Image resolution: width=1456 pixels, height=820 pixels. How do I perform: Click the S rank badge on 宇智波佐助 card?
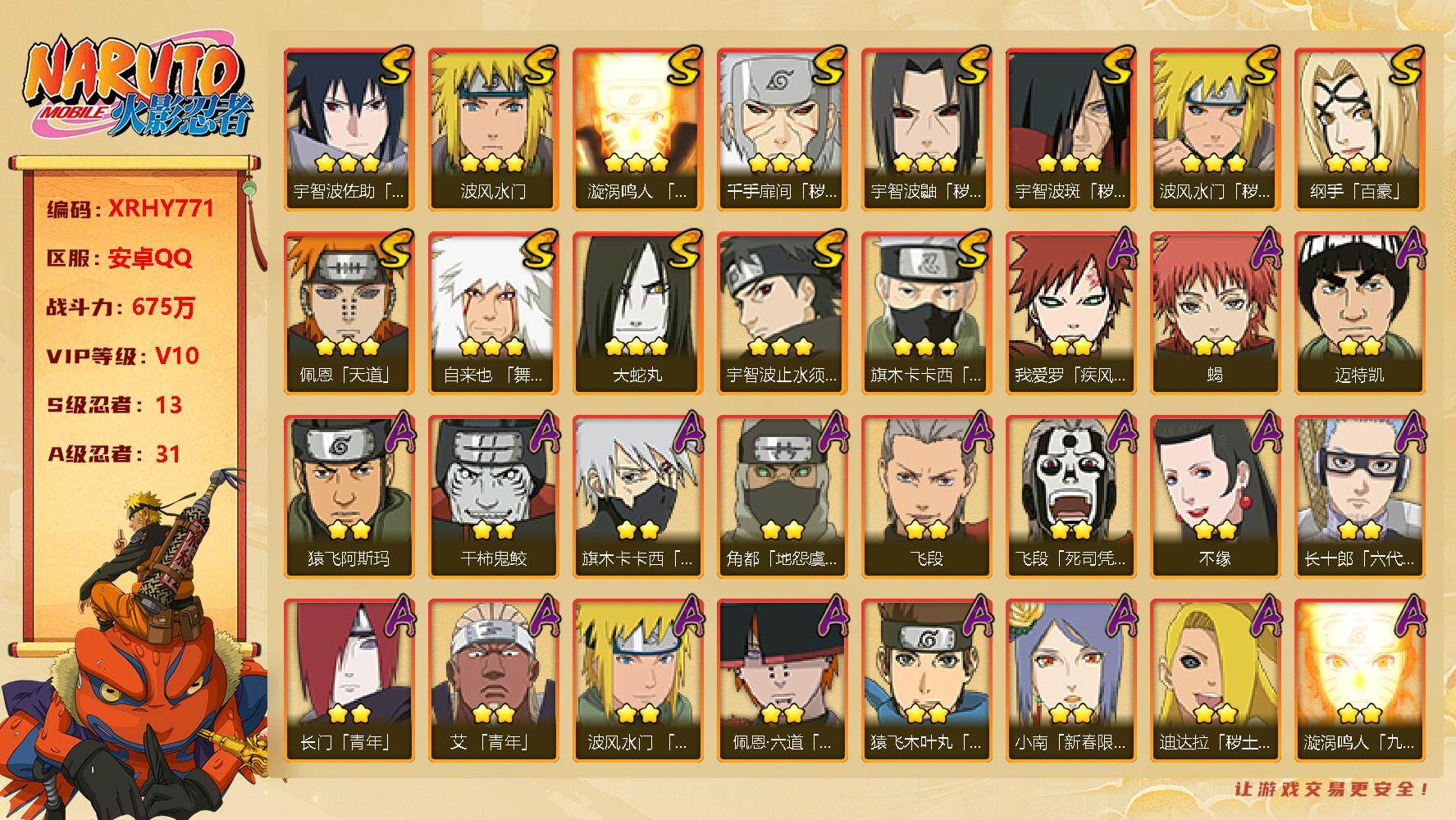click(395, 67)
